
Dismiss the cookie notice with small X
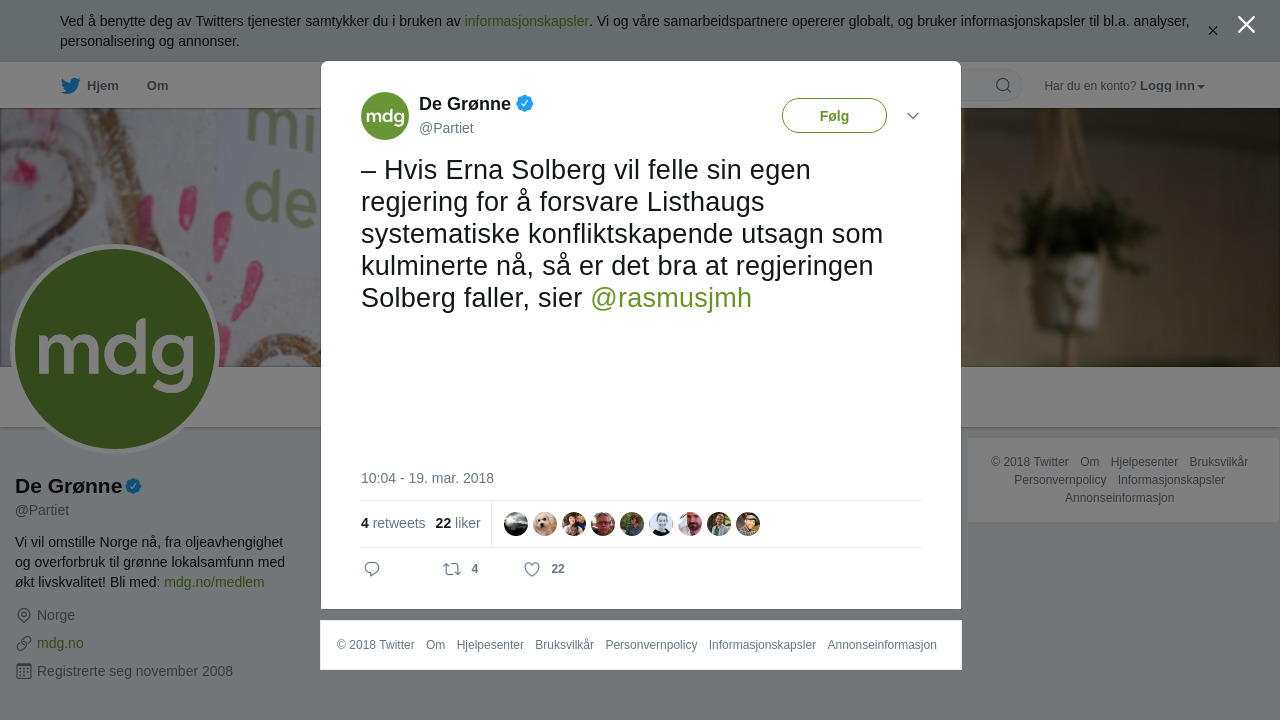1212,31
